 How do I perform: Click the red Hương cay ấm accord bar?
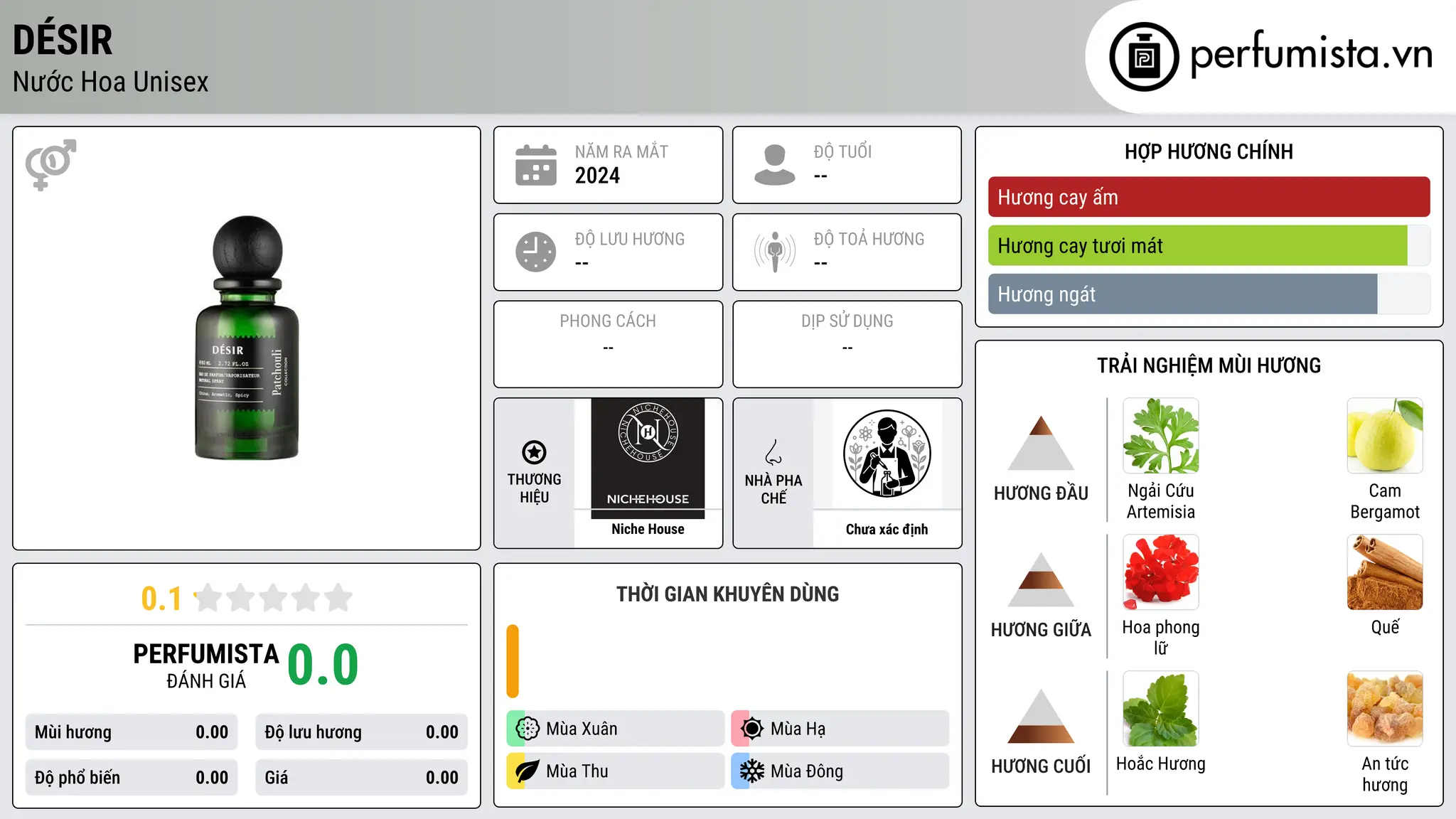click(1209, 197)
